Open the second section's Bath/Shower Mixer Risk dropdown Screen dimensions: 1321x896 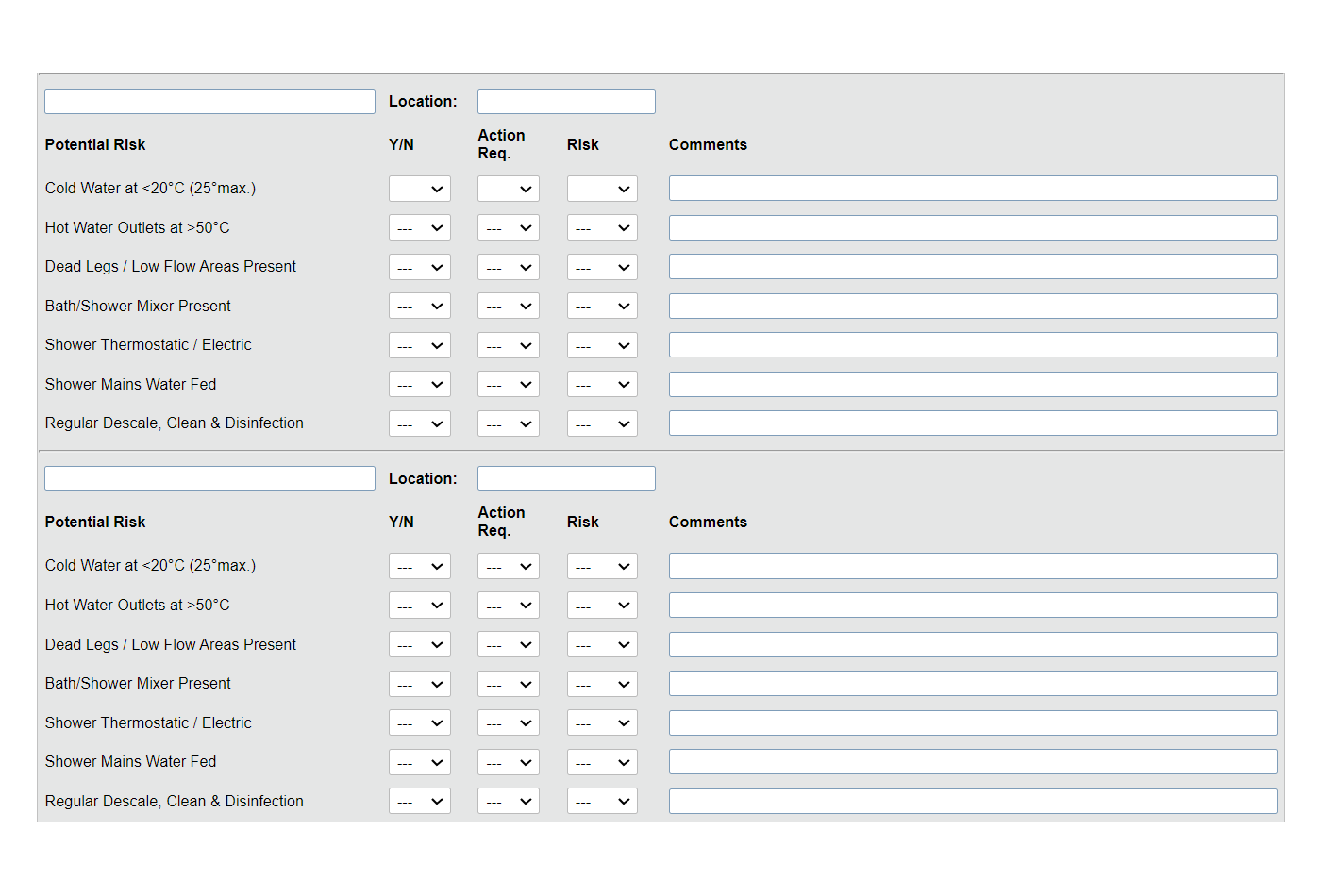point(602,684)
